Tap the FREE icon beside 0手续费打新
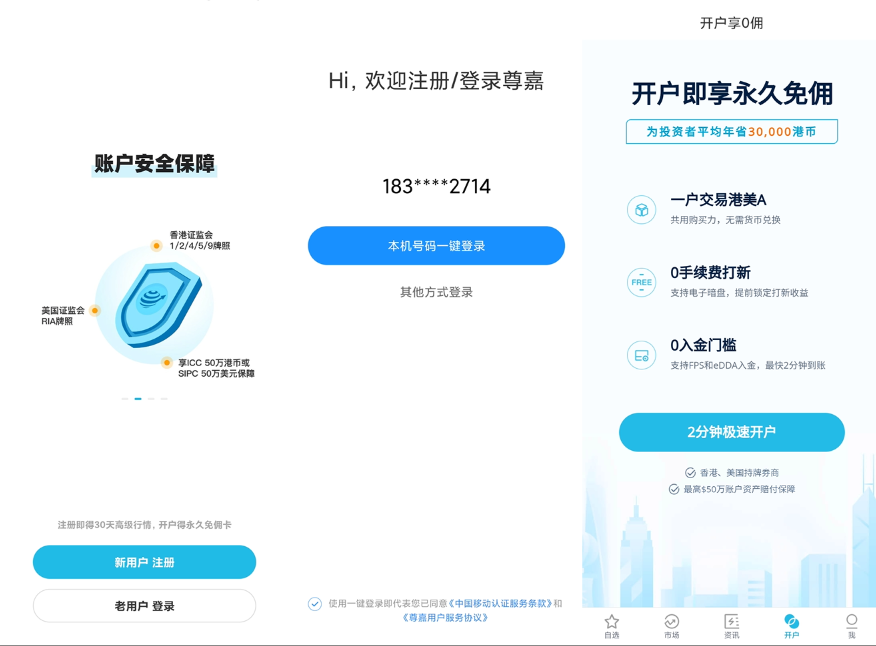 [641, 283]
